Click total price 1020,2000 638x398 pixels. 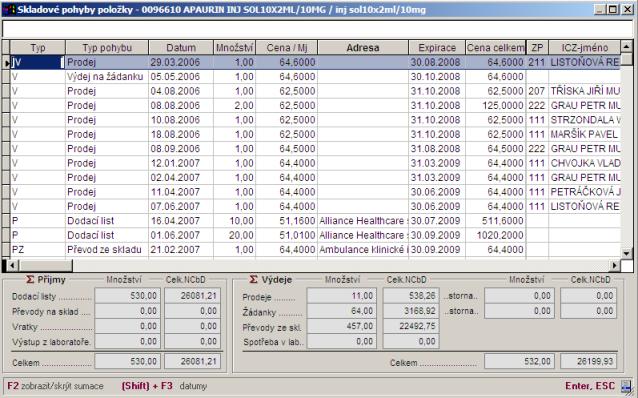496,235
